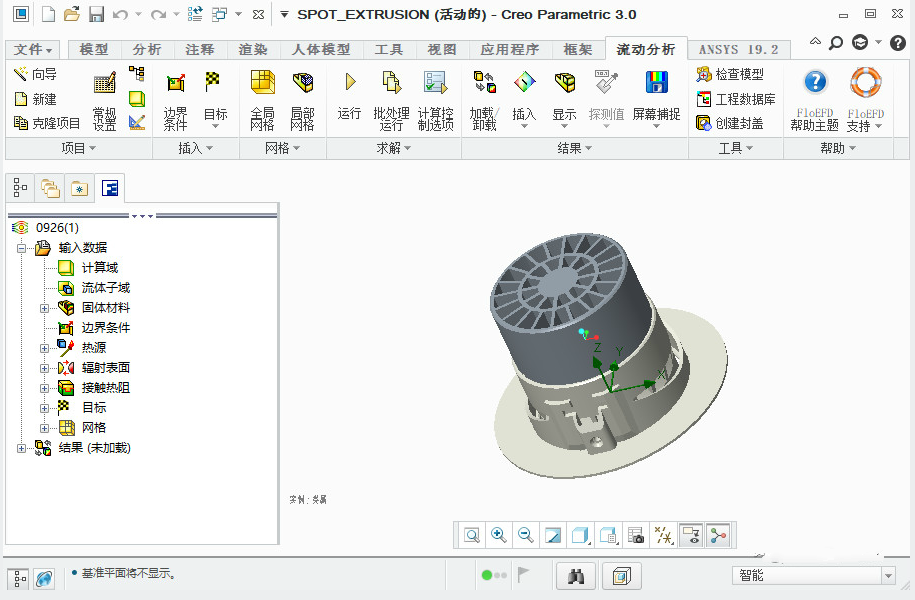Switch to the Model (模型) ribbon tab
This screenshot has height=600, width=915.
click(94, 50)
